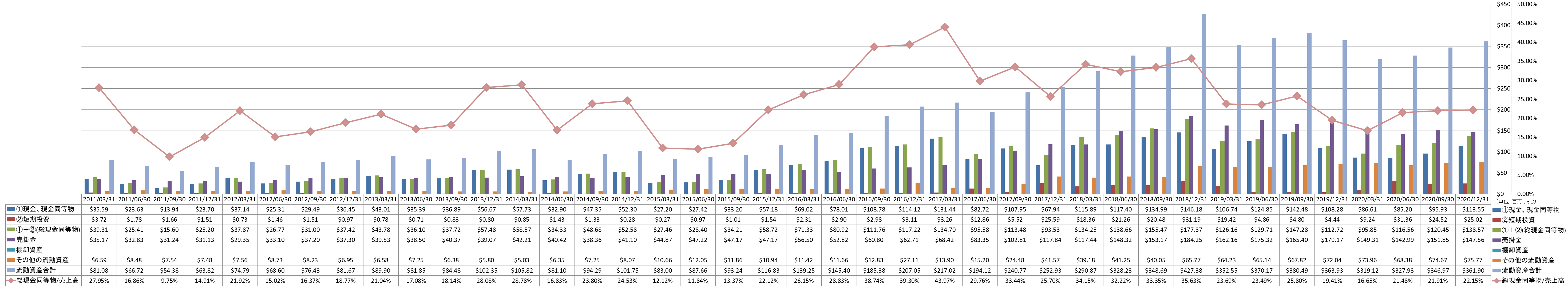Select the $35.59 cash cell for 2011/03/31
This screenshot has width=1568, height=286.
tap(99, 209)
